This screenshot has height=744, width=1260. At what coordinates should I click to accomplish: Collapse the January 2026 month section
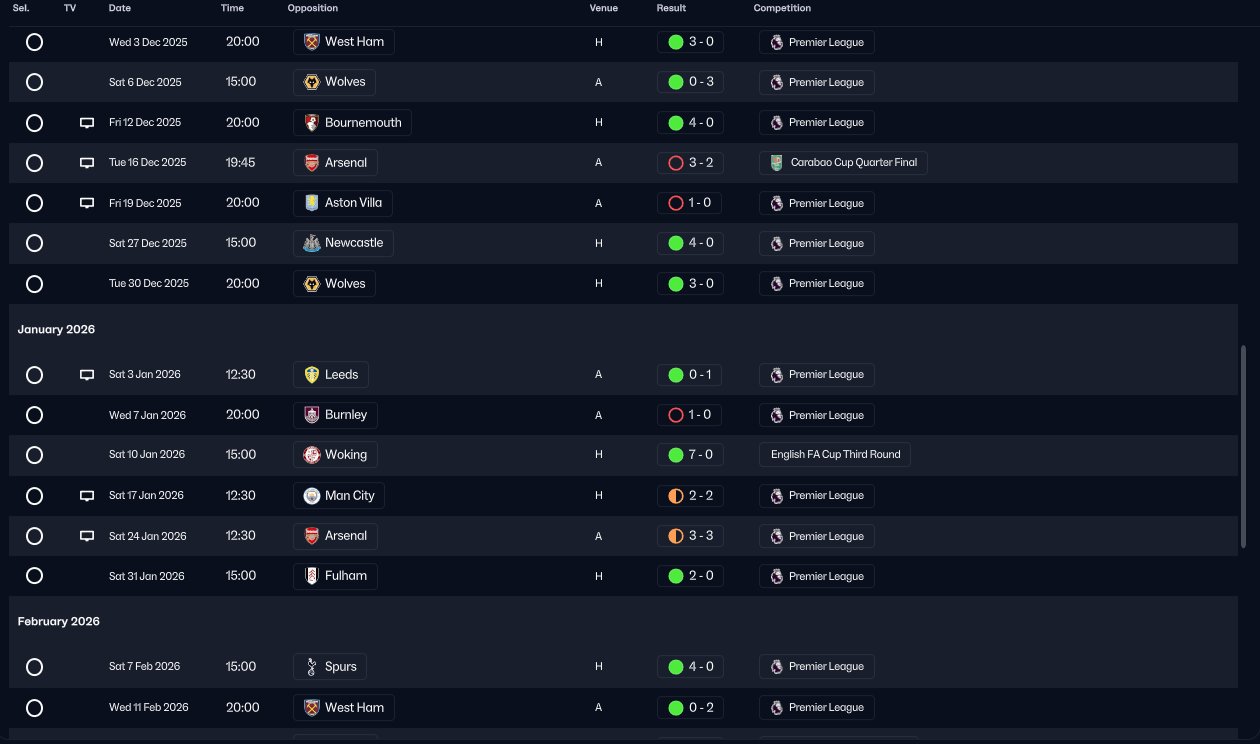[56, 329]
